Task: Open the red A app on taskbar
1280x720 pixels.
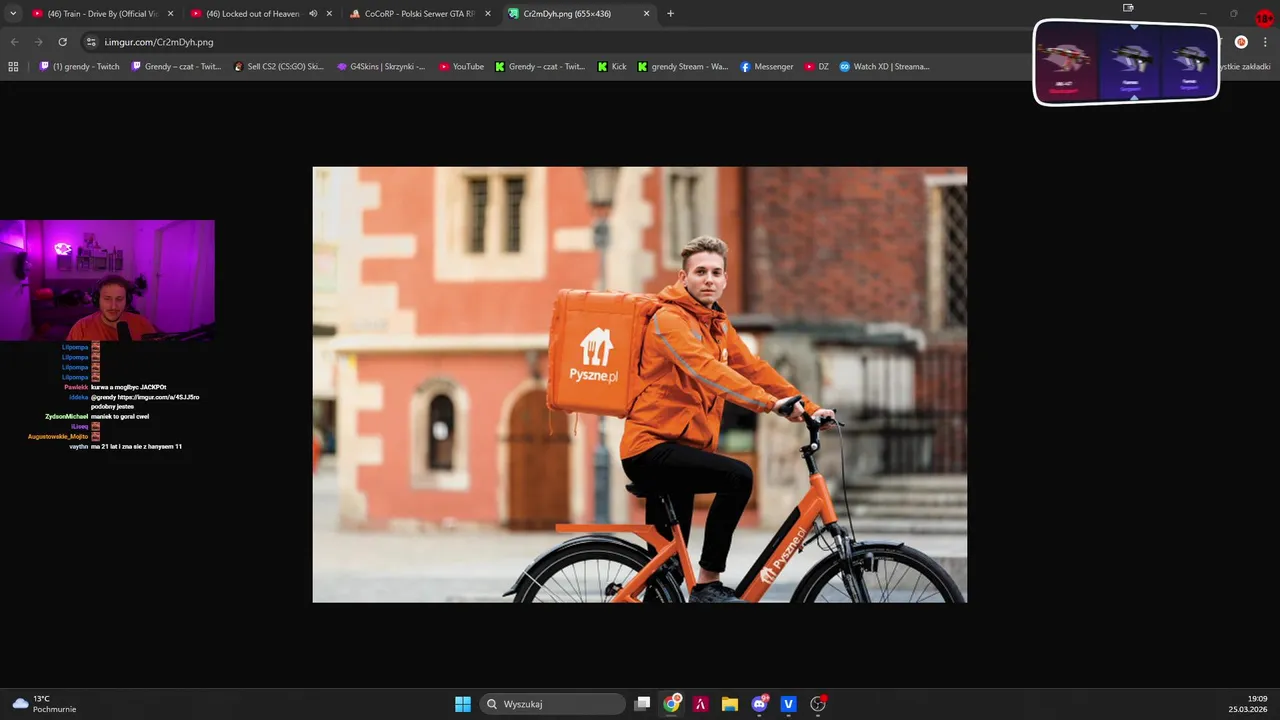Action: pyautogui.click(x=701, y=704)
